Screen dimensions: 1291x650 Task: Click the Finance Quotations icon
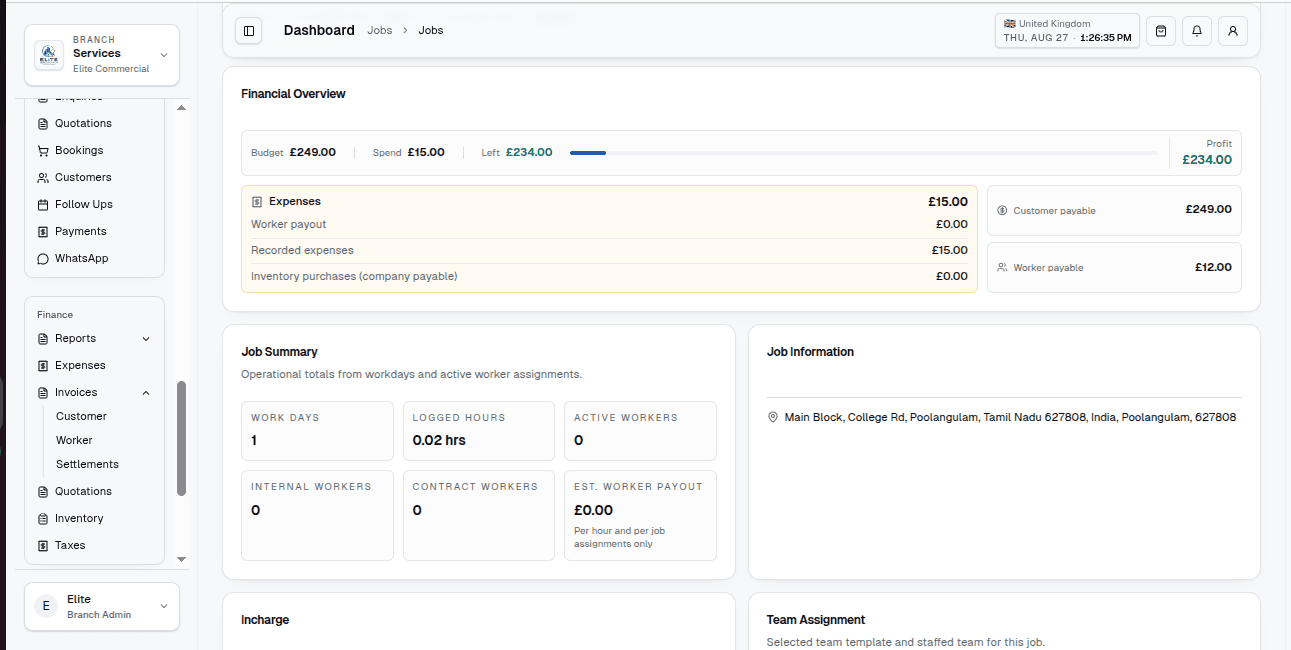point(43,492)
